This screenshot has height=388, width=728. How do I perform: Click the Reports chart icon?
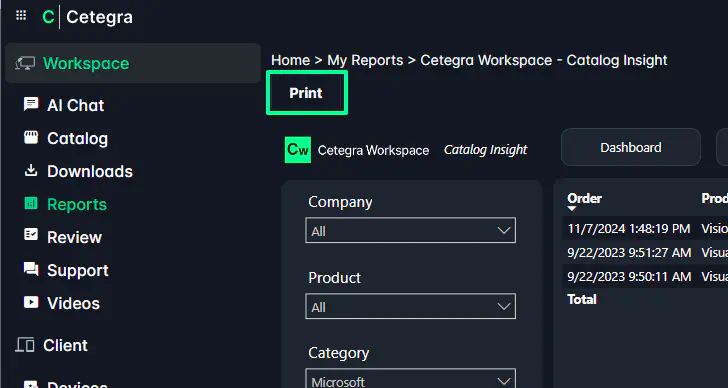[x=31, y=203]
